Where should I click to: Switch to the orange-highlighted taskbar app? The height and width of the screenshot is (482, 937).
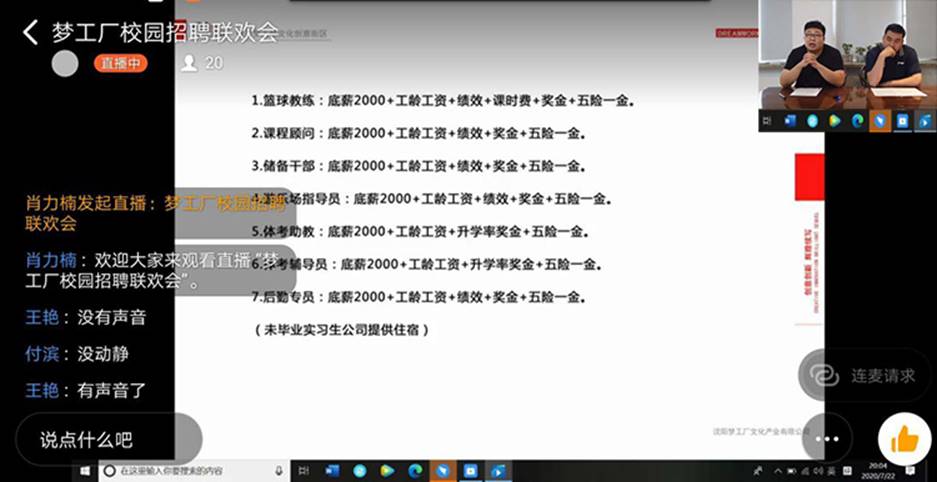pos(443,470)
